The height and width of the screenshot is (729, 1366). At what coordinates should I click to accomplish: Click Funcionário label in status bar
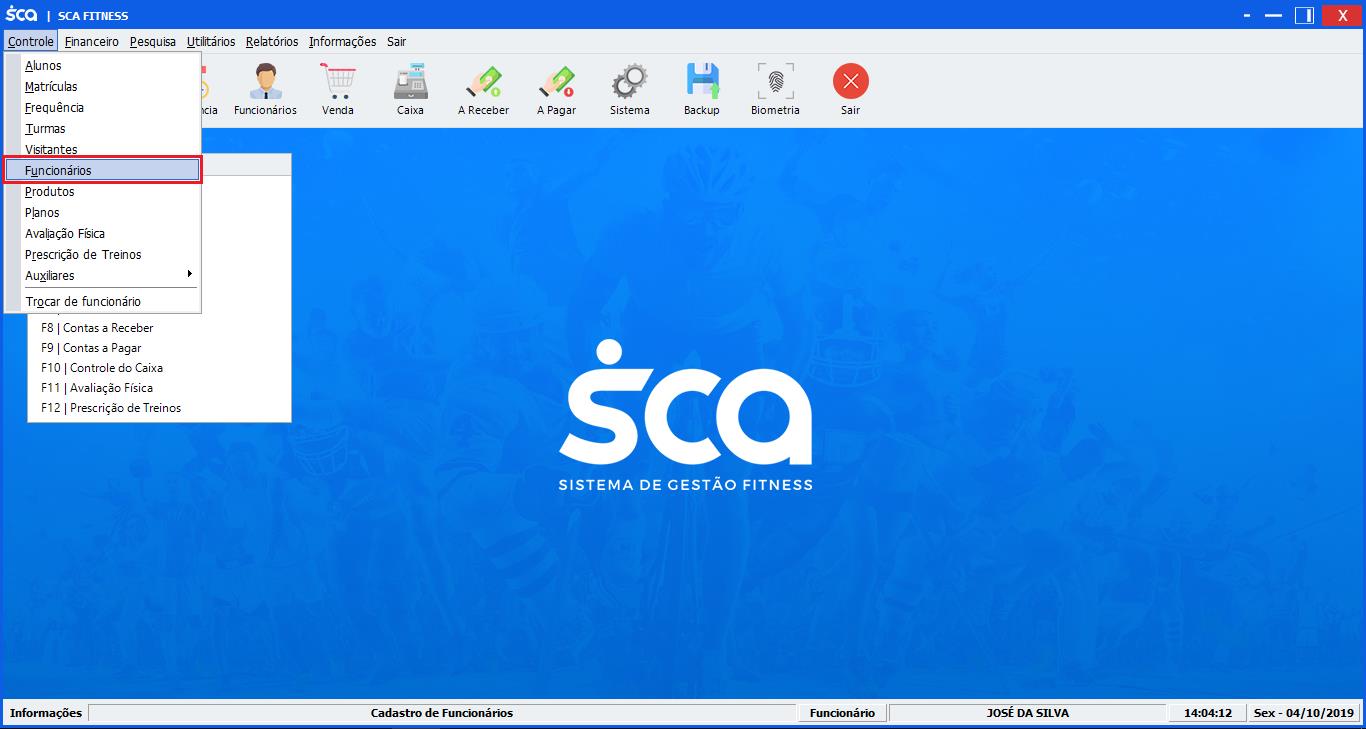pos(842,713)
